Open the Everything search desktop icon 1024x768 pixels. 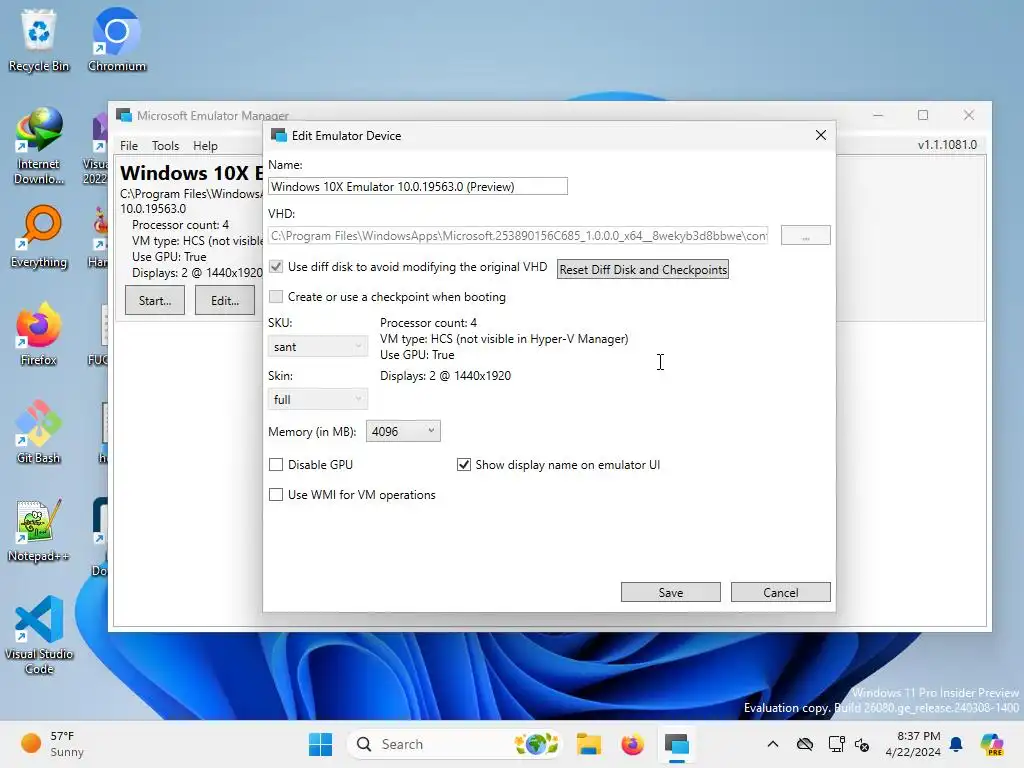[x=39, y=238]
